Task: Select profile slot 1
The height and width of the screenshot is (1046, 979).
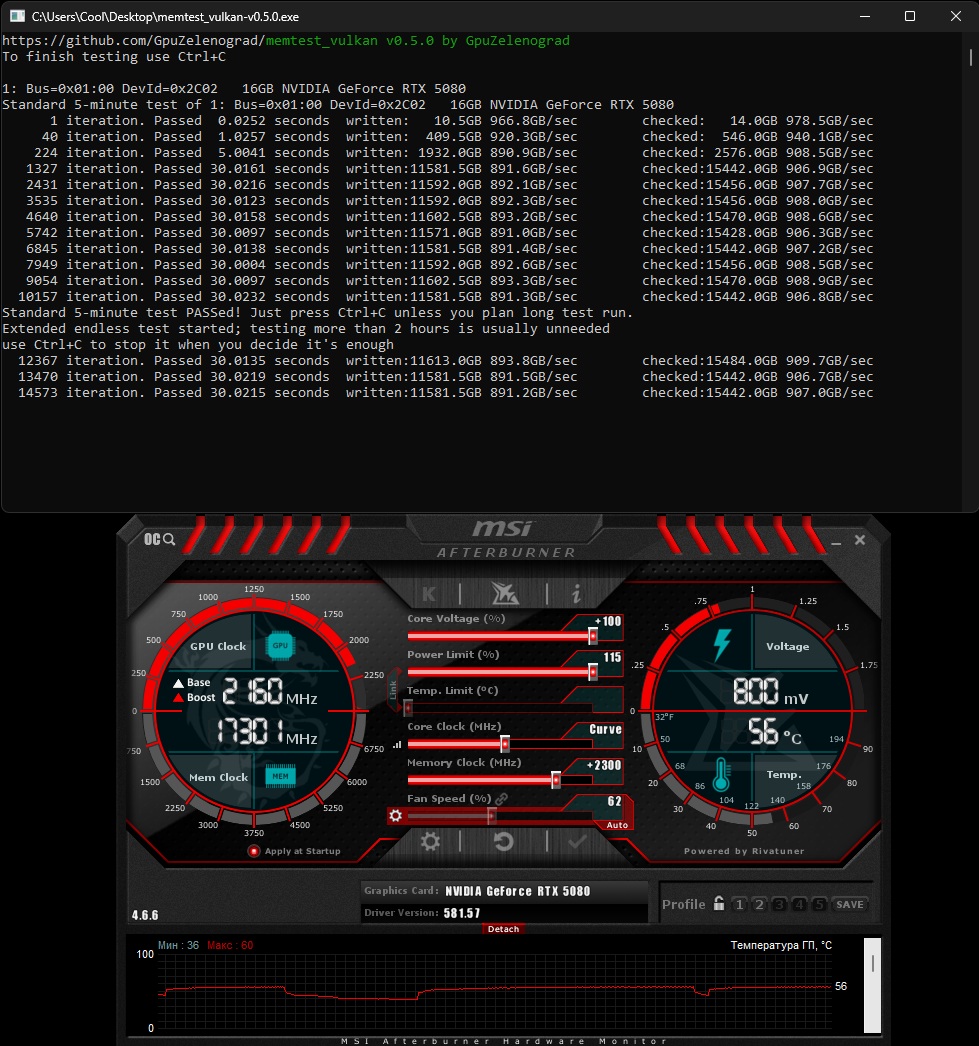Action: click(739, 905)
